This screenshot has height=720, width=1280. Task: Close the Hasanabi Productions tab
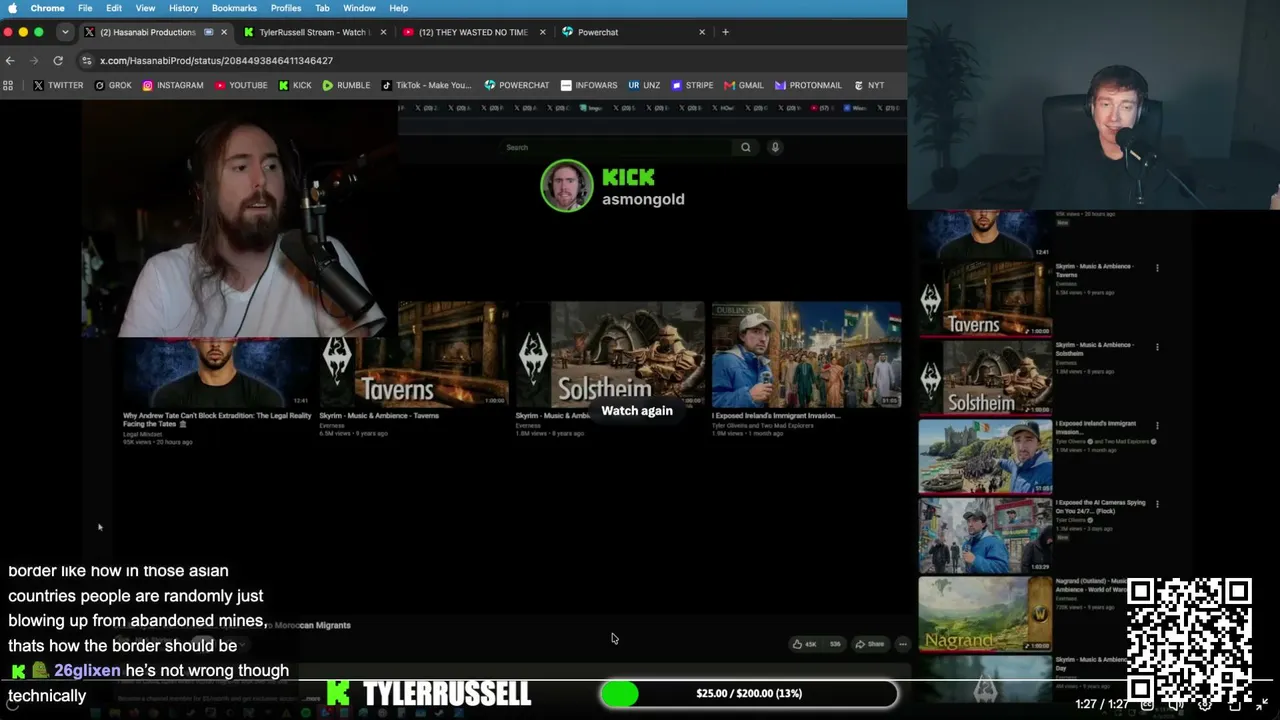pyautogui.click(x=224, y=32)
